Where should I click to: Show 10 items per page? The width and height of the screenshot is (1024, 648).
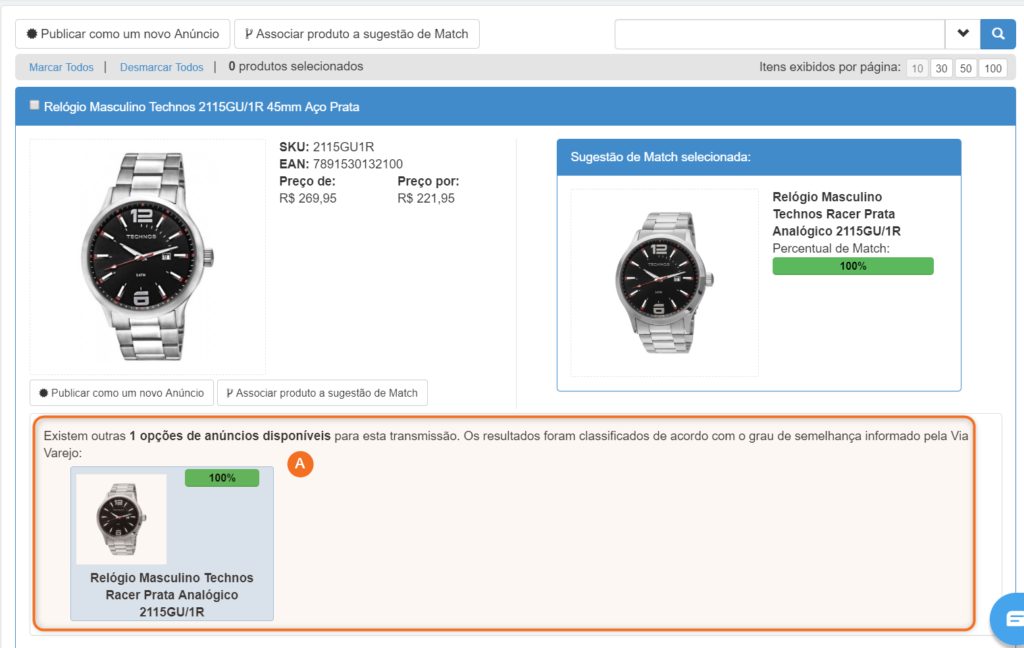917,68
